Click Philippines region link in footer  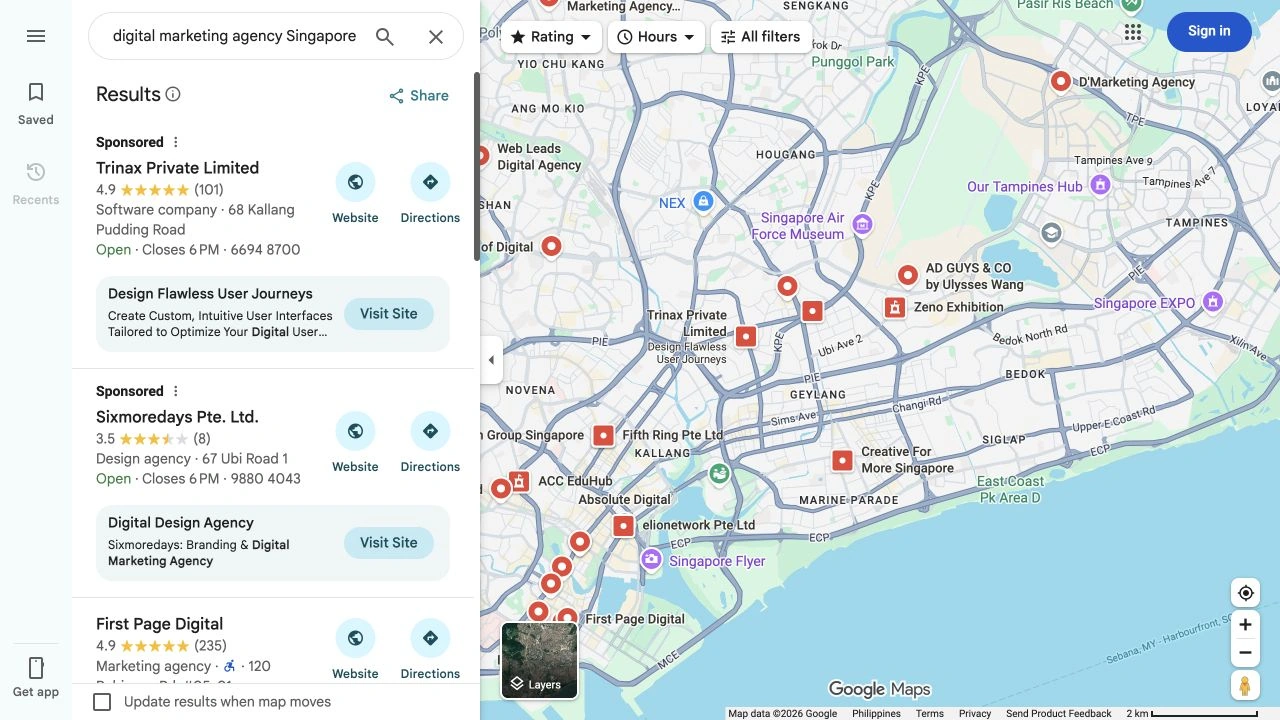(876, 713)
